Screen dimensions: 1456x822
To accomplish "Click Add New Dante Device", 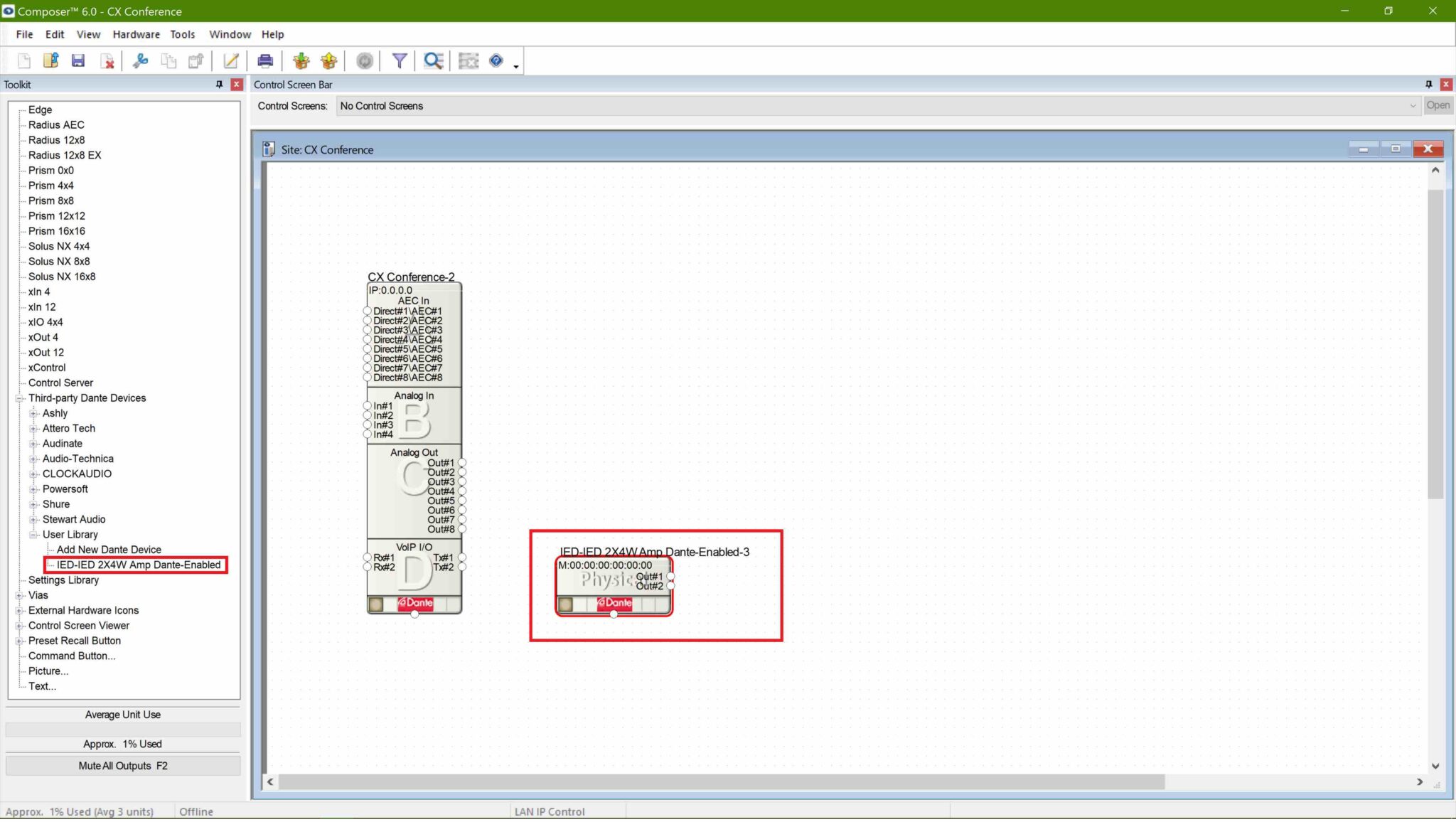I will pyautogui.click(x=108, y=549).
